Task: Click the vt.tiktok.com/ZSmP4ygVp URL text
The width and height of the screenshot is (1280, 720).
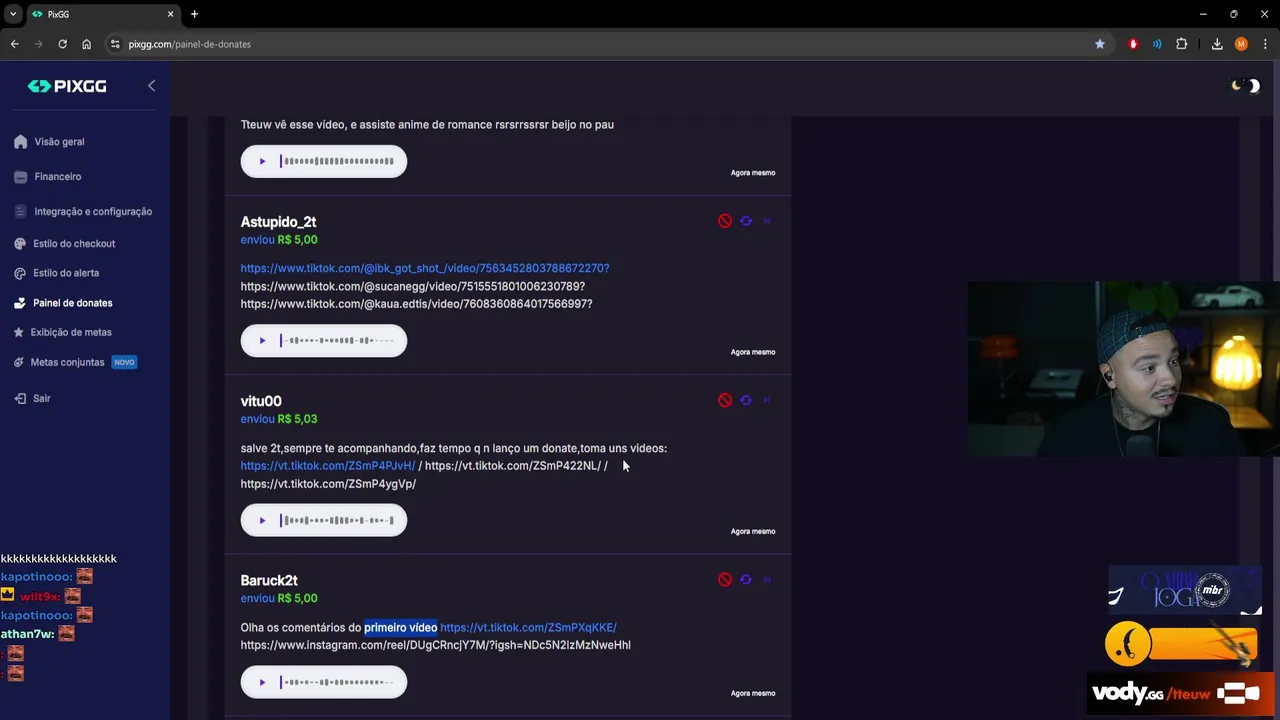Action: 328,484
